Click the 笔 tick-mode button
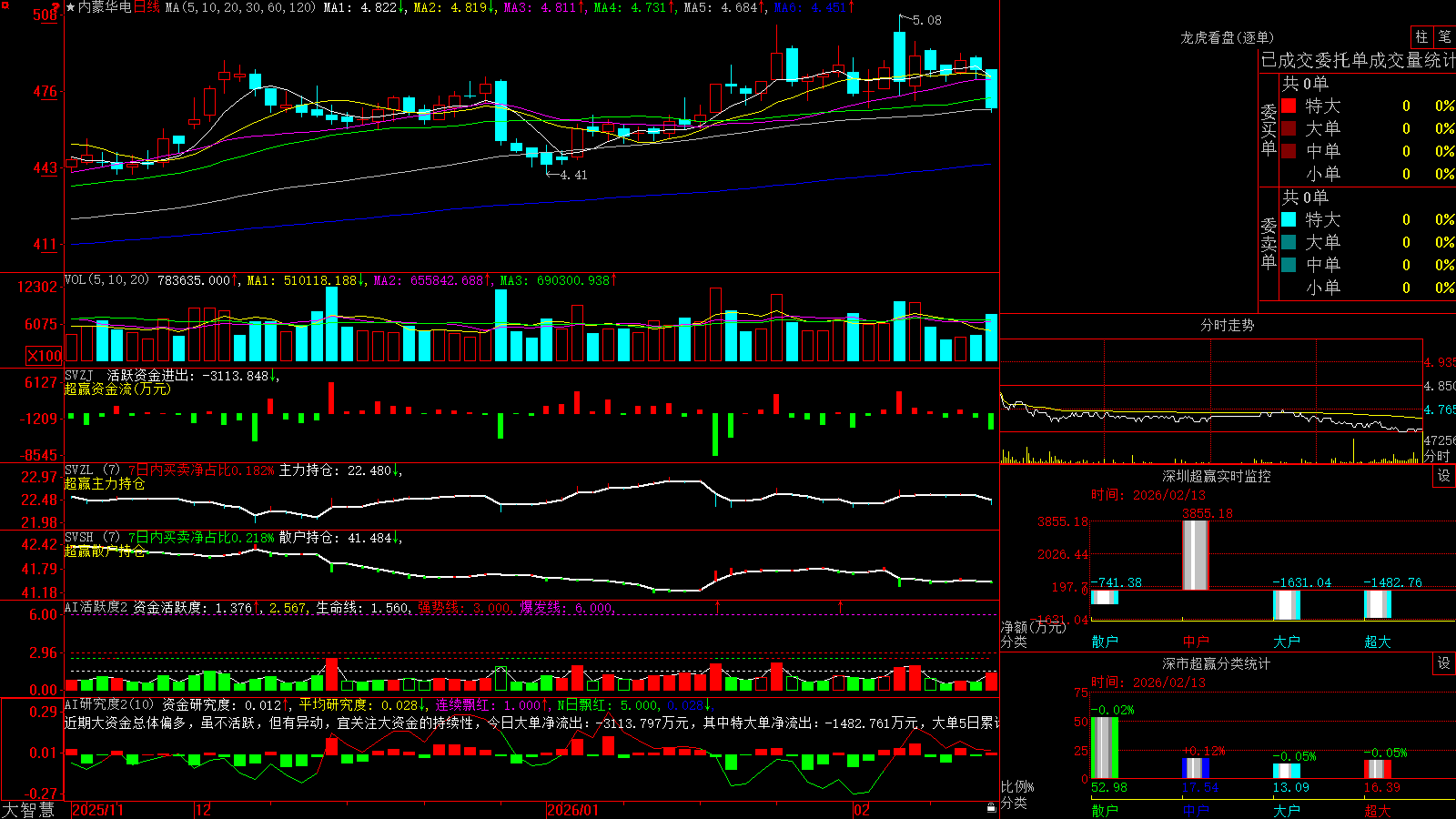The height and width of the screenshot is (819, 1456). (x=1444, y=36)
